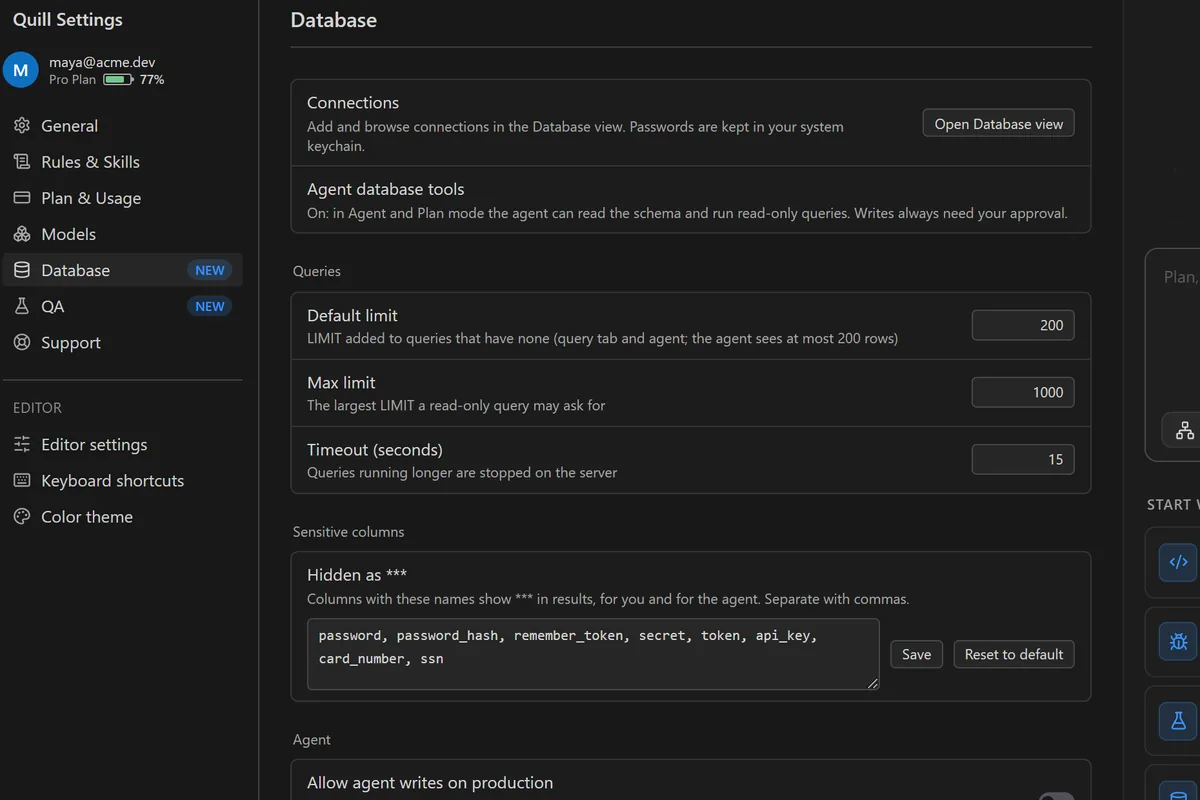Click the bug start card icon

(x=1178, y=641)
